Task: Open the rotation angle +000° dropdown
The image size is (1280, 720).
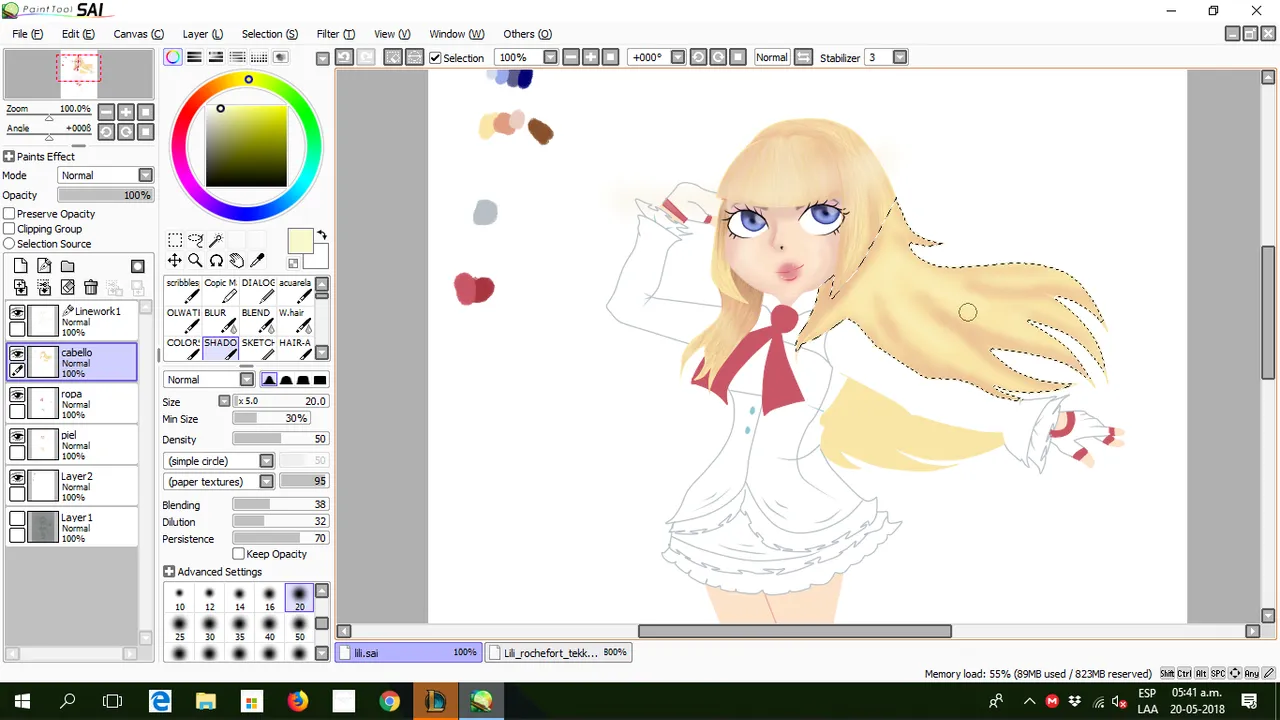Action: pos(678,57)
